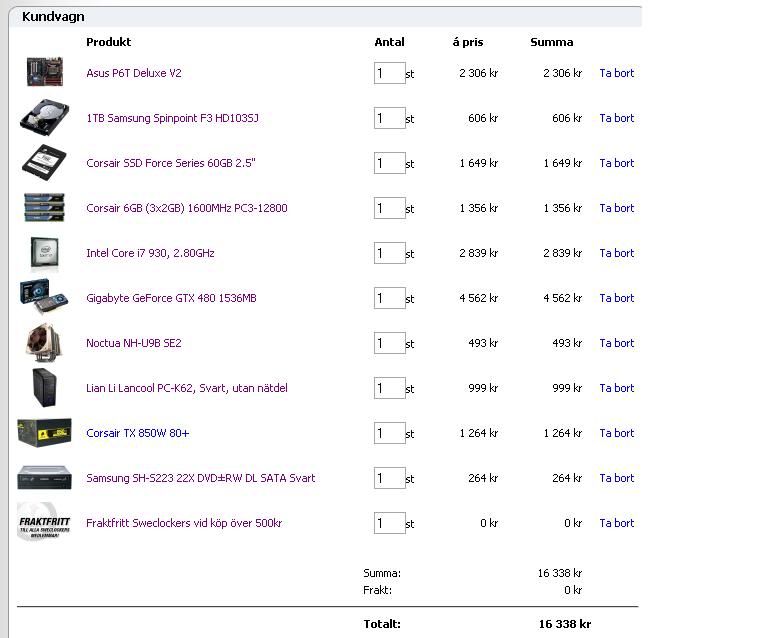Open the Intel Core i7 930 product link
Image resolution: width=778 pixels, height=638 pixels.
pos(150,253)
